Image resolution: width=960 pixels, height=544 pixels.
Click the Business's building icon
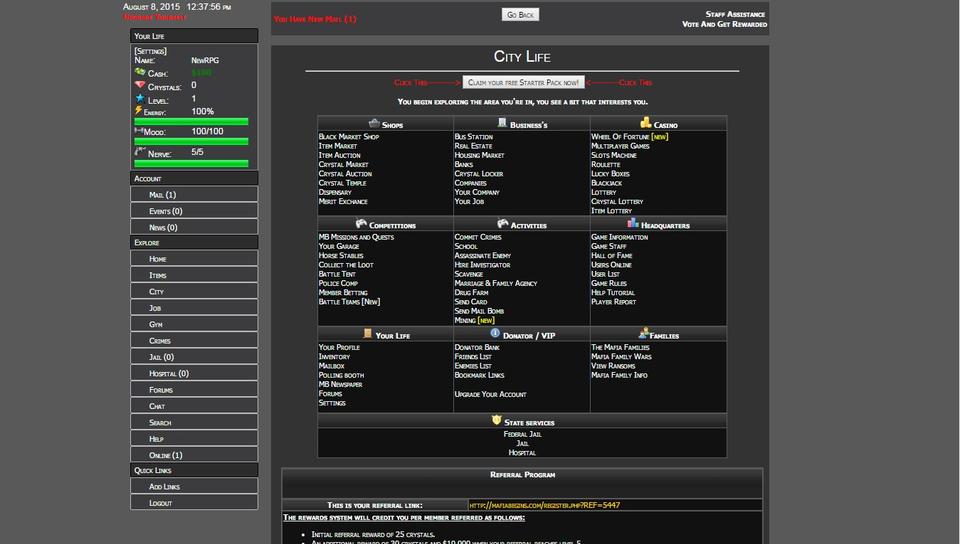[x=502, y=123]
